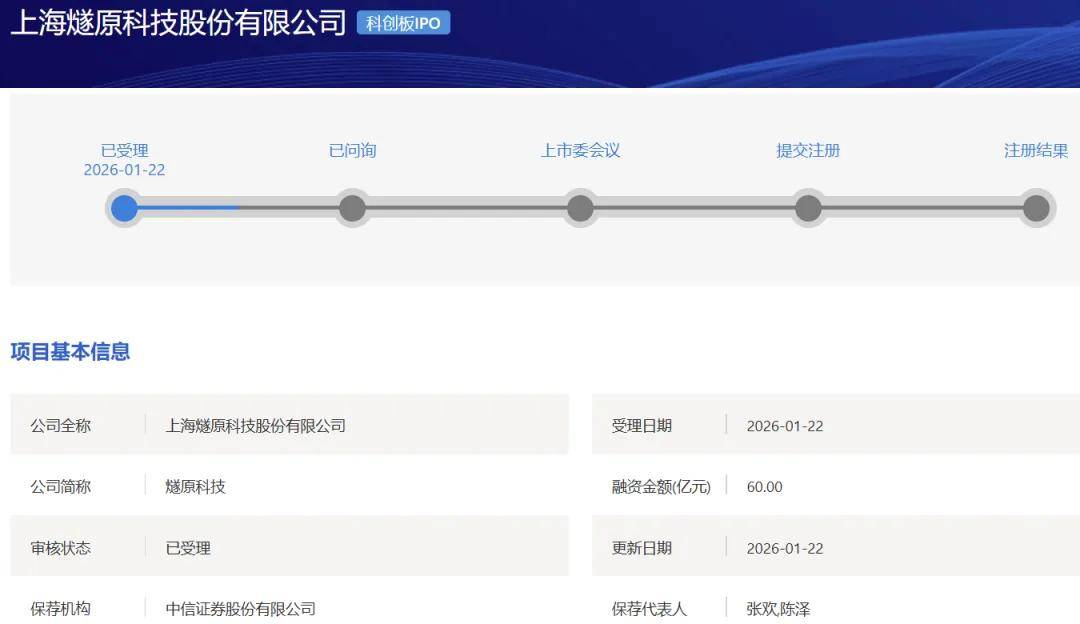
Task: Click the 审核状态 value 已受理
Action: point(188,548)
